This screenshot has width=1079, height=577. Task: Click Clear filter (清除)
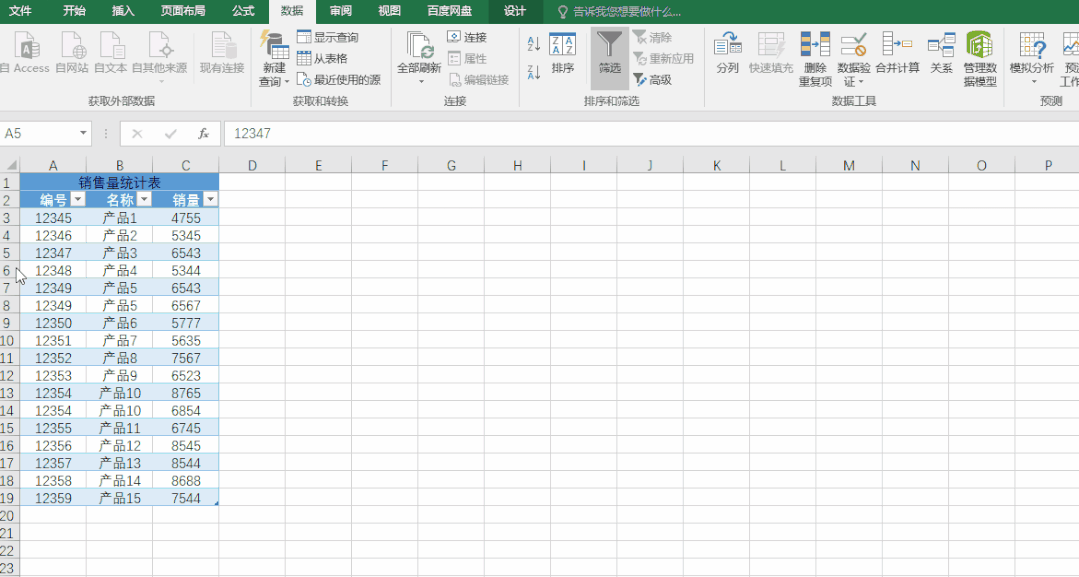(652, 37)
